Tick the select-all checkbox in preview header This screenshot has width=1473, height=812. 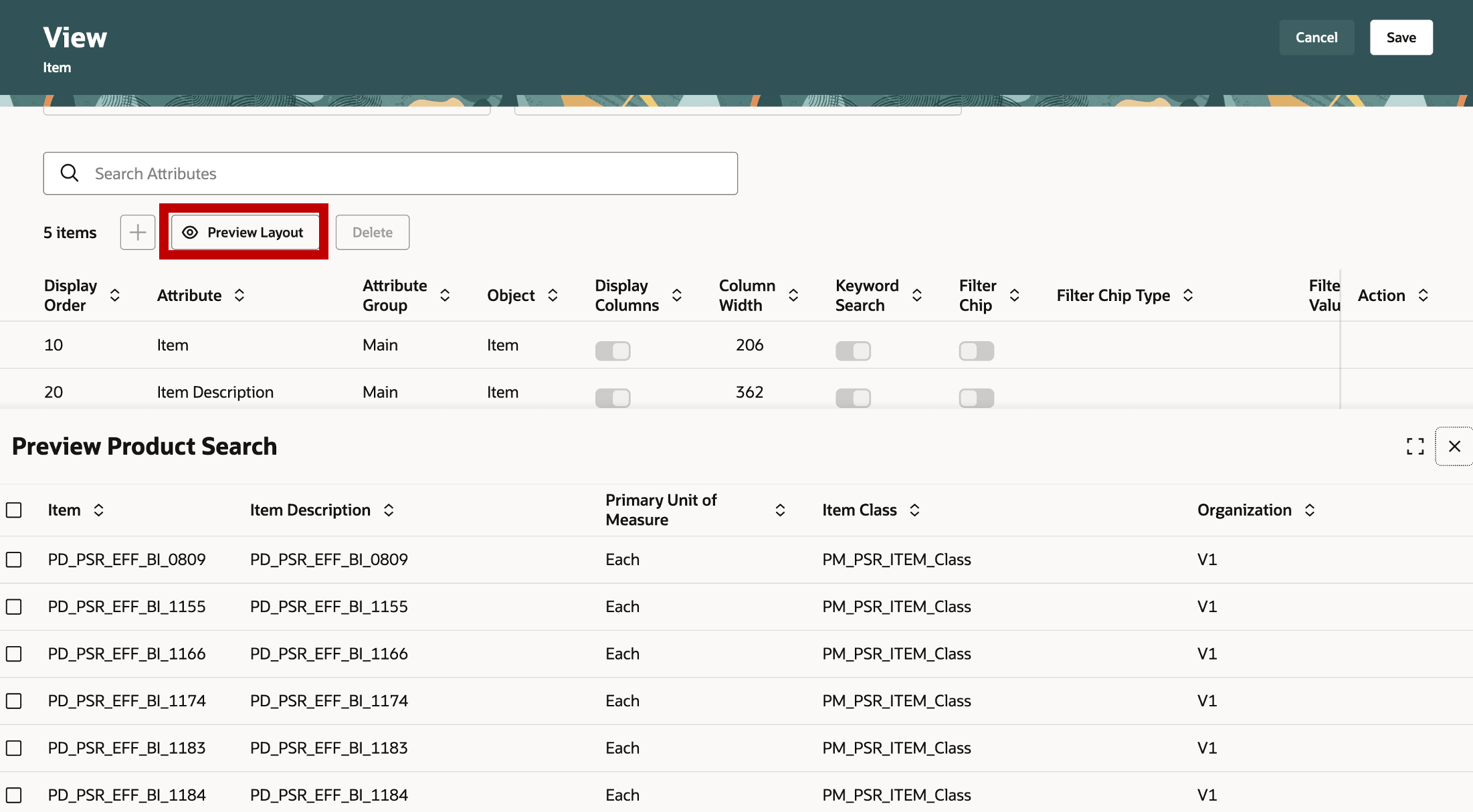point(14,510)
